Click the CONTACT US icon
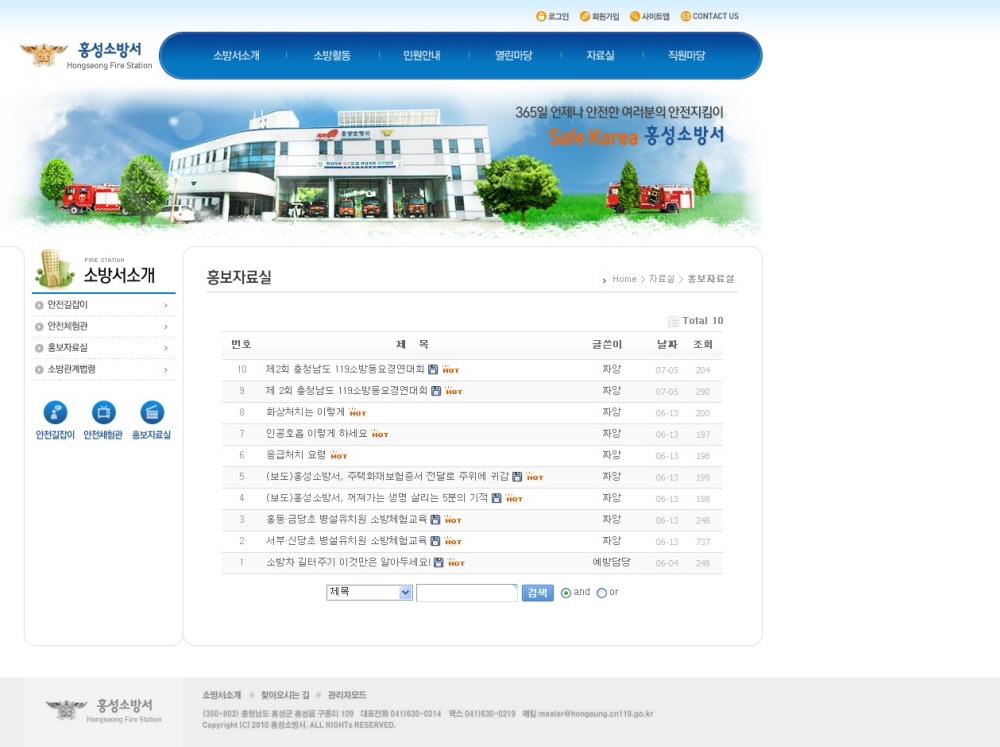 point(686,16)
